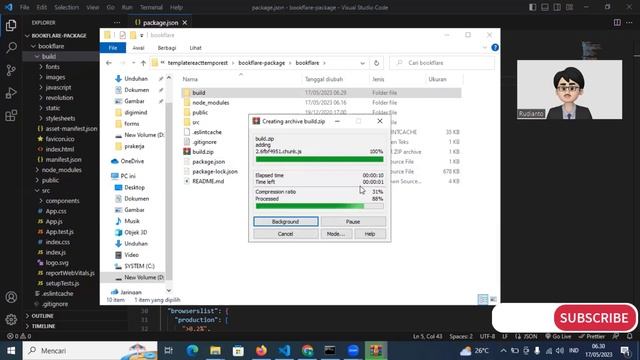Open the VS Code Explorer activity icon

[x=11, y=25]
